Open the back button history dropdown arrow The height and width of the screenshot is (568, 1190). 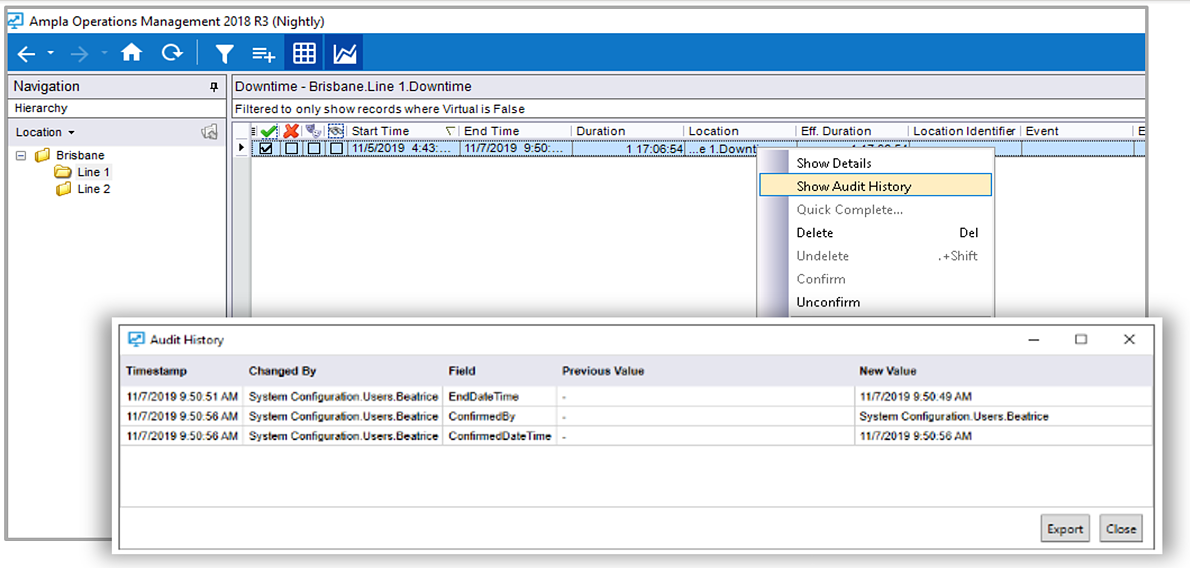pyautogui.click(x=50, y=54)
